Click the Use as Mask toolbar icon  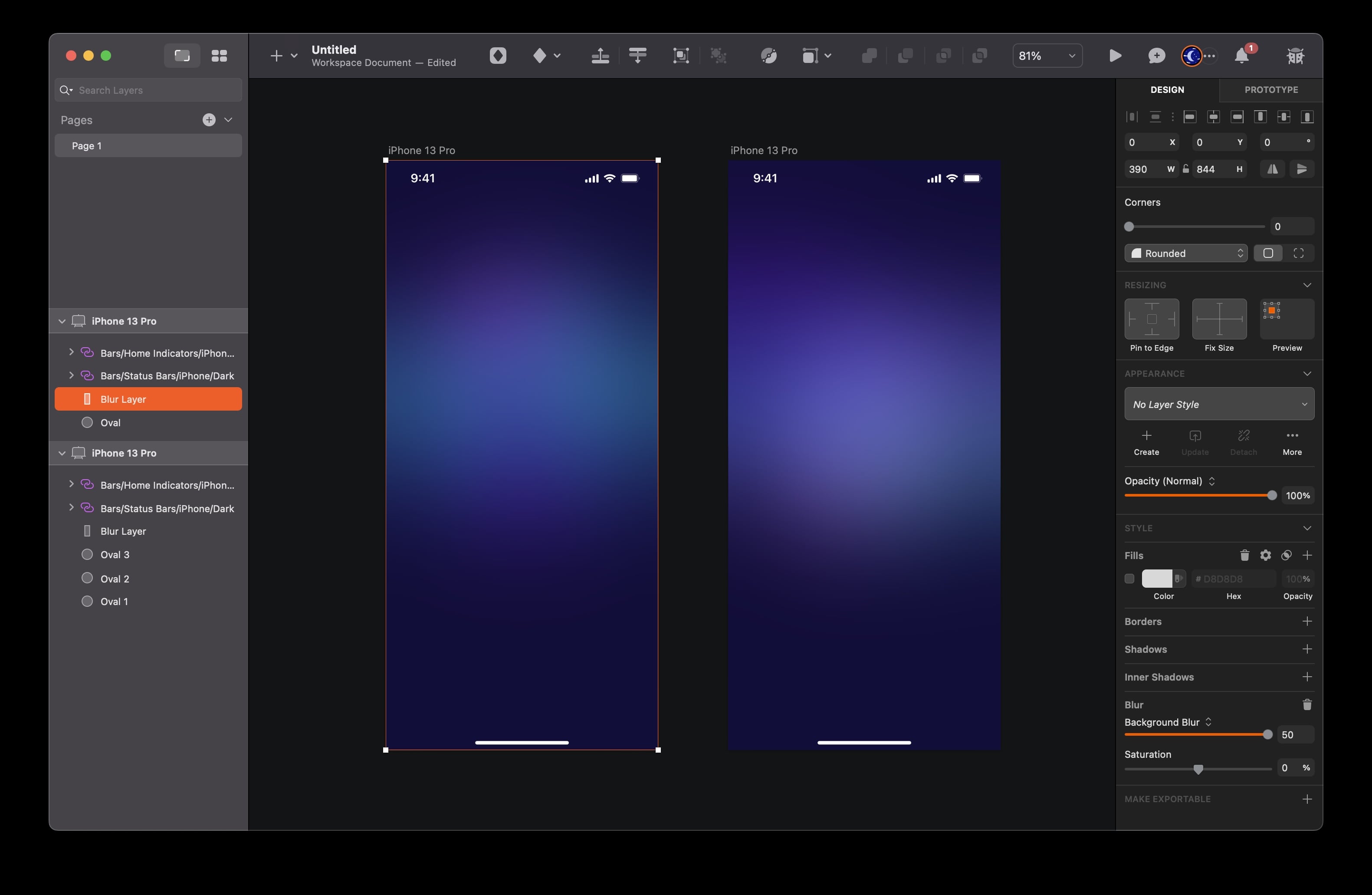coord(681,56)
